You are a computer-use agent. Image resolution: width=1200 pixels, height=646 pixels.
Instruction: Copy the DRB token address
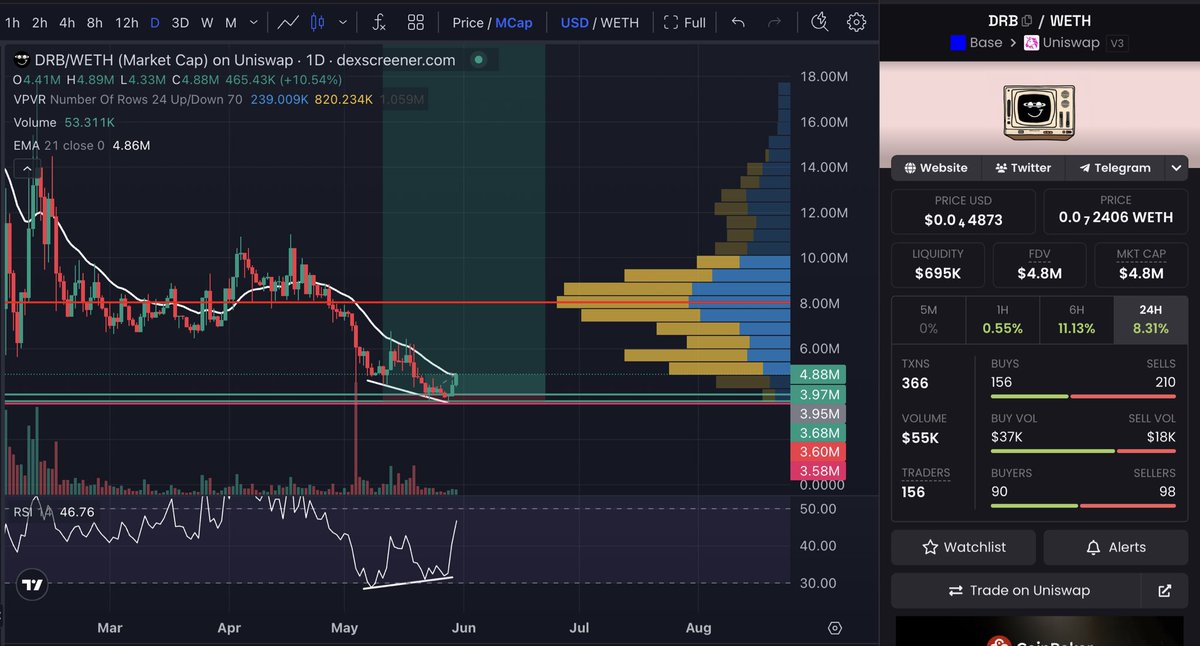click(1026, 20)
